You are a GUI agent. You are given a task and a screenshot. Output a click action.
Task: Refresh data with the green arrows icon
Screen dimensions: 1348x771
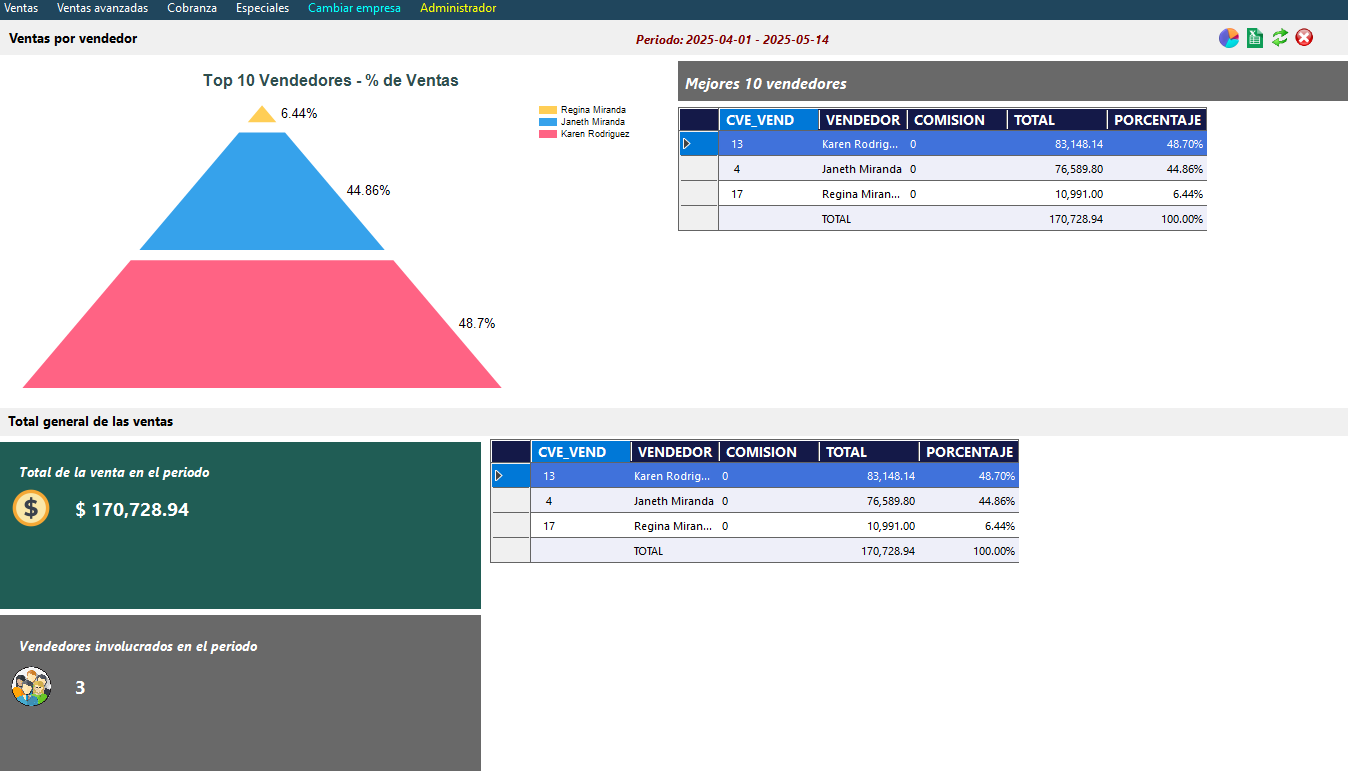click(x=1279, y=38)
